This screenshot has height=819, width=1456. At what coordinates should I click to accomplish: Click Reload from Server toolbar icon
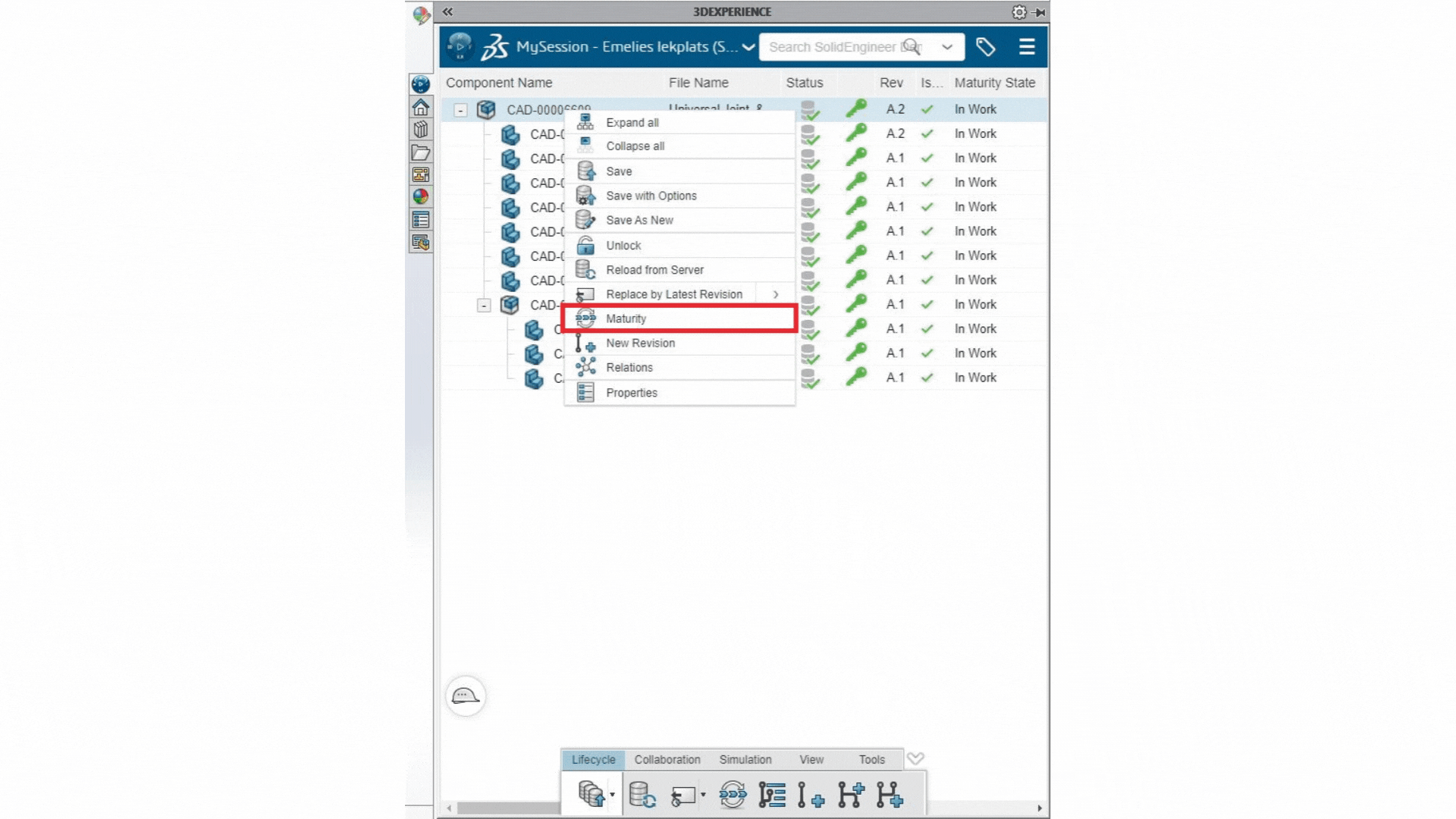point(642,795)
